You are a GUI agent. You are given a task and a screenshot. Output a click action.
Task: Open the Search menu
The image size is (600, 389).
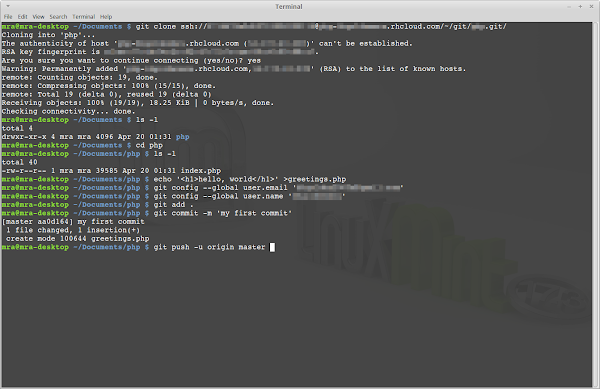58,16
